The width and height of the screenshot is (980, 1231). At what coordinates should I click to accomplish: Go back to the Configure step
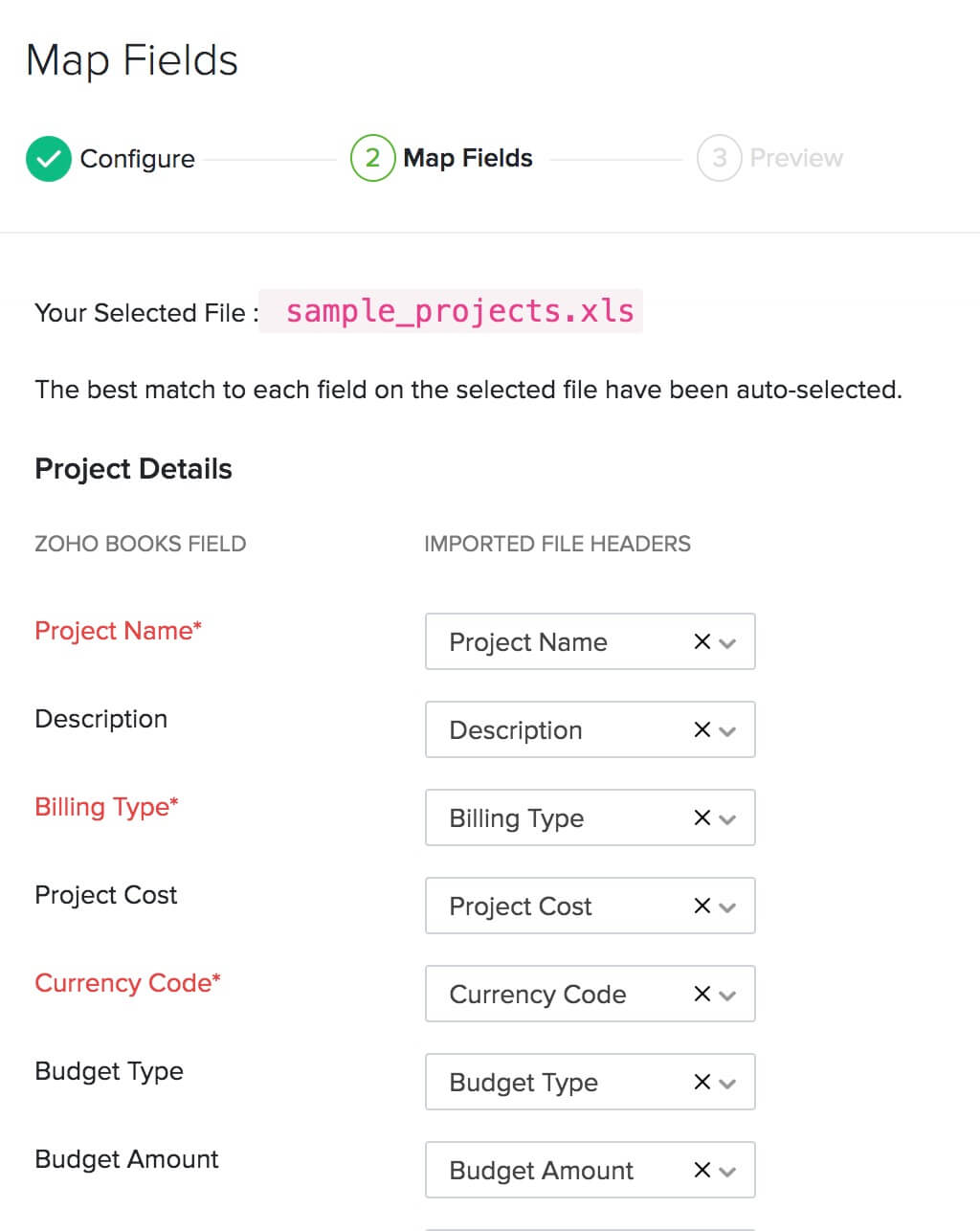(137, 158)
